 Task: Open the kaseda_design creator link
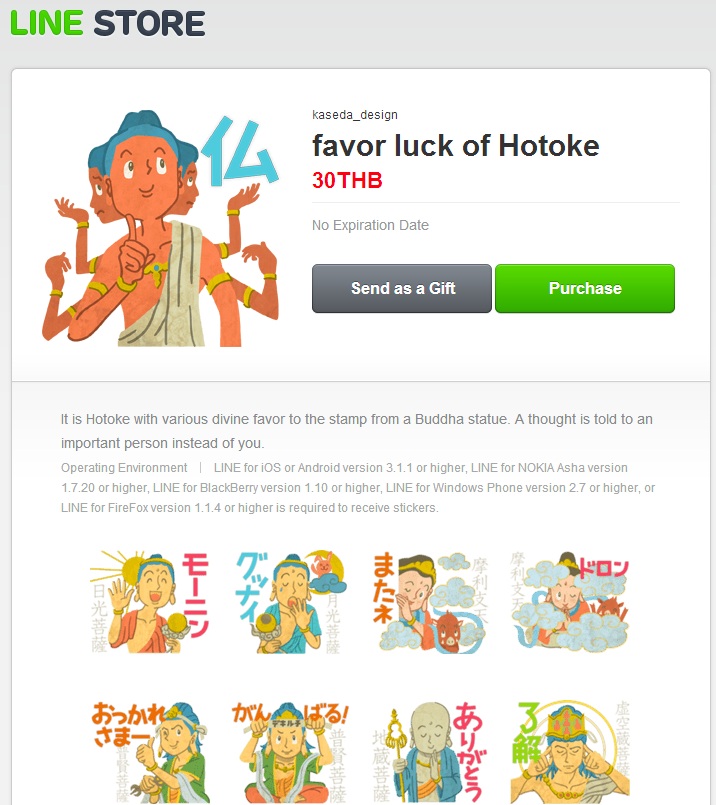click(x=355, y=114)
